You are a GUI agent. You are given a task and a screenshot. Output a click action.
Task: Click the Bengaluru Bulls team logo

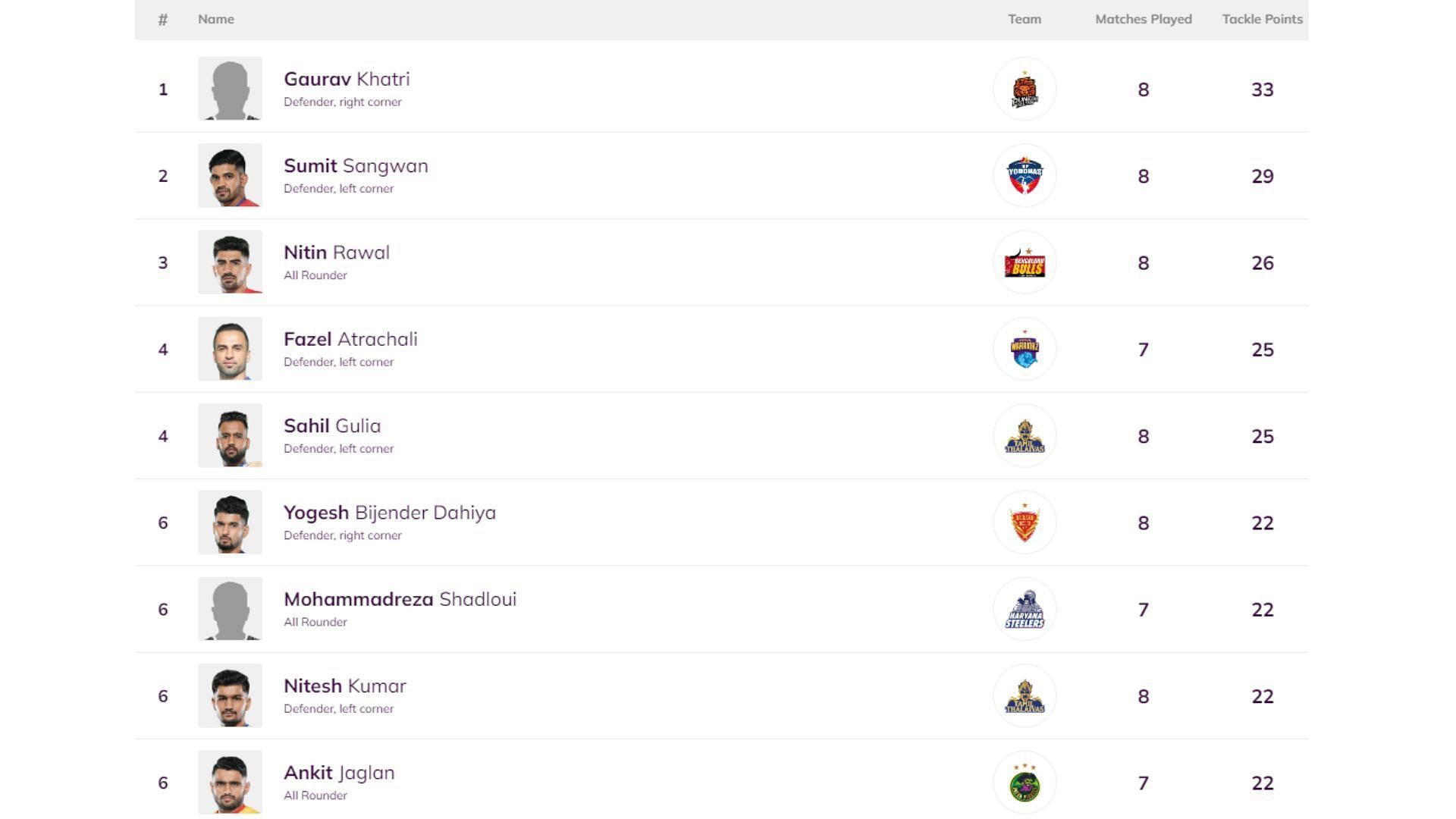pyautogui.click(x=1025, y=263)
